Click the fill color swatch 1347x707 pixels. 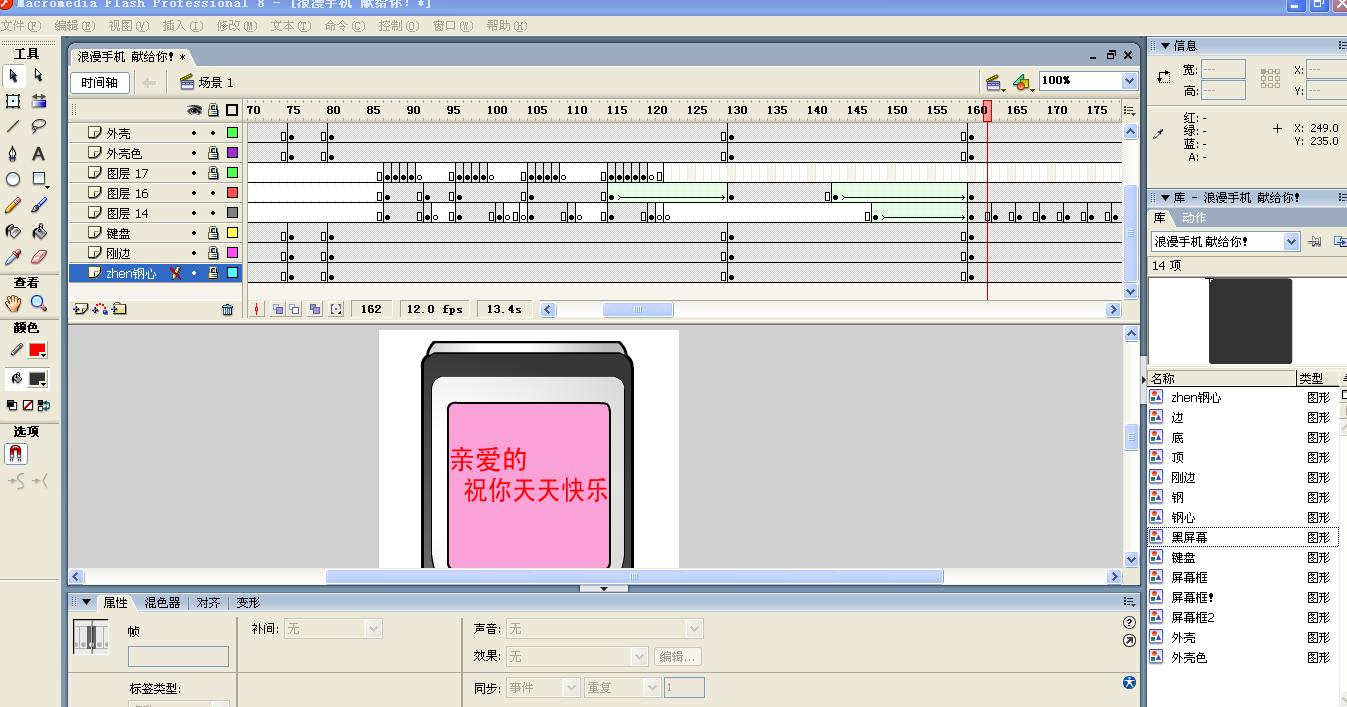(37, 379)
